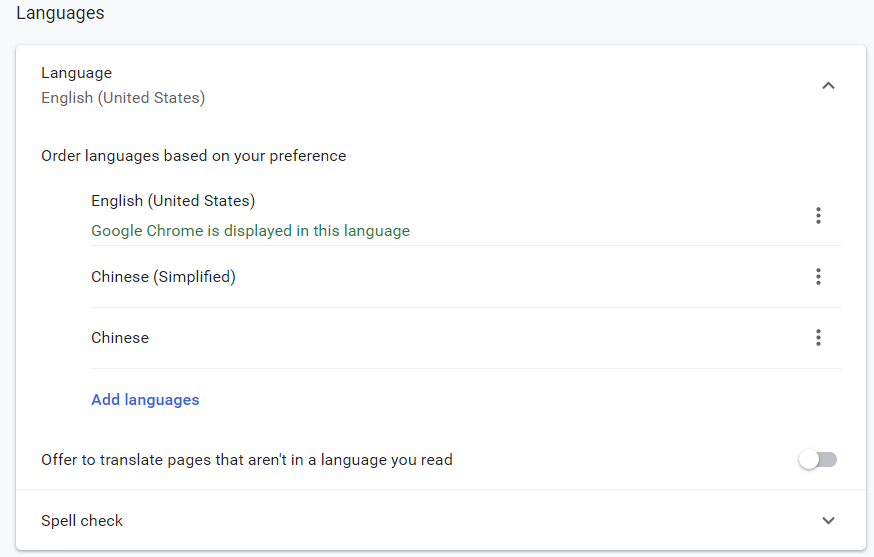
Task: Click the current language subtitle under Language
Action: (123, 98)
